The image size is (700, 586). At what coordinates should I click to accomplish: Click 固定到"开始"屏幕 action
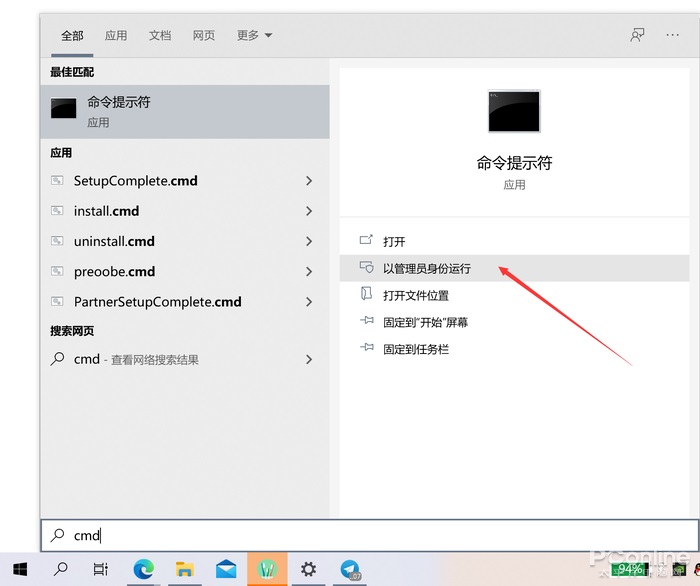point(514,322)
